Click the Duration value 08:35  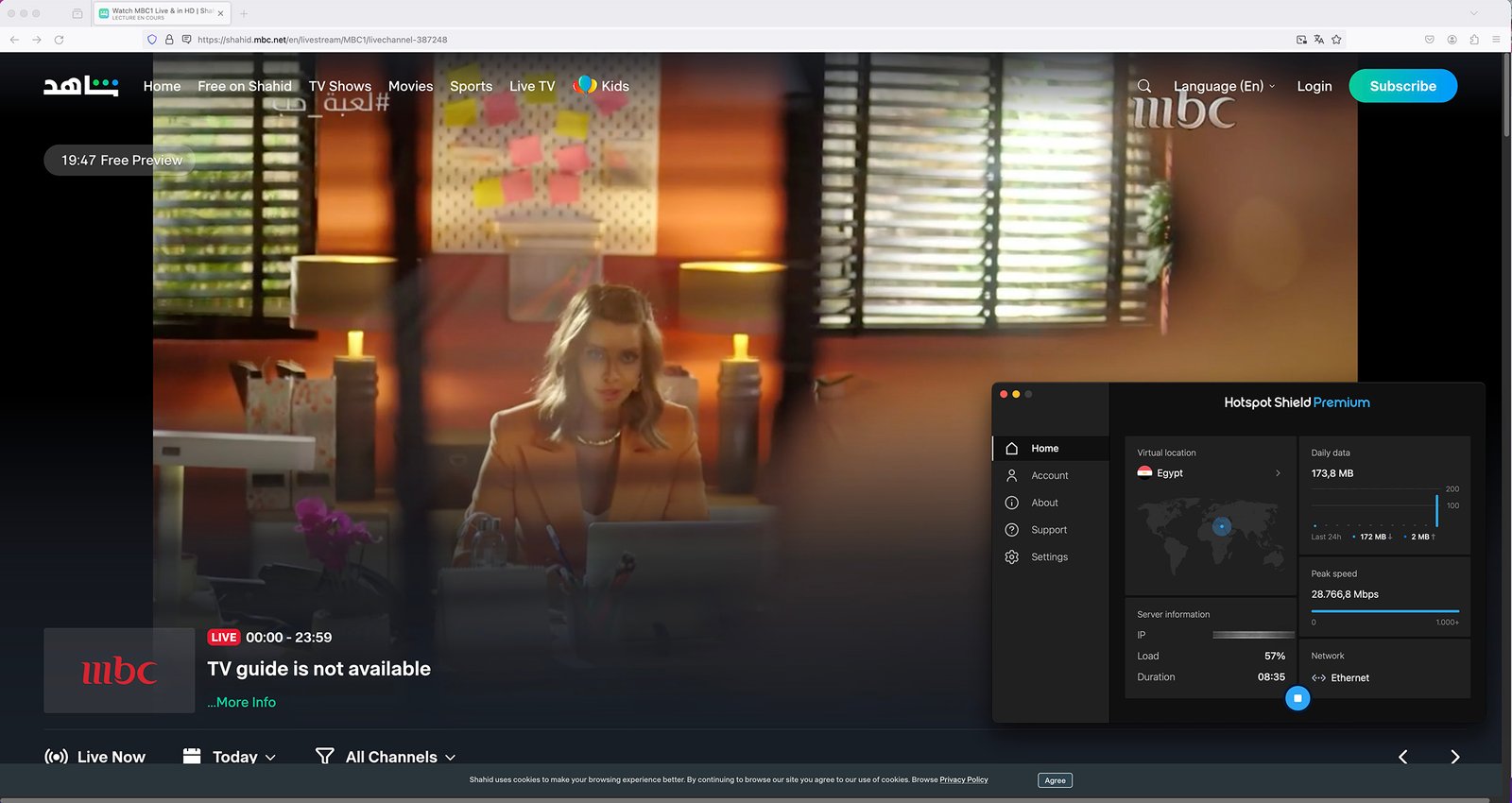1271,677
